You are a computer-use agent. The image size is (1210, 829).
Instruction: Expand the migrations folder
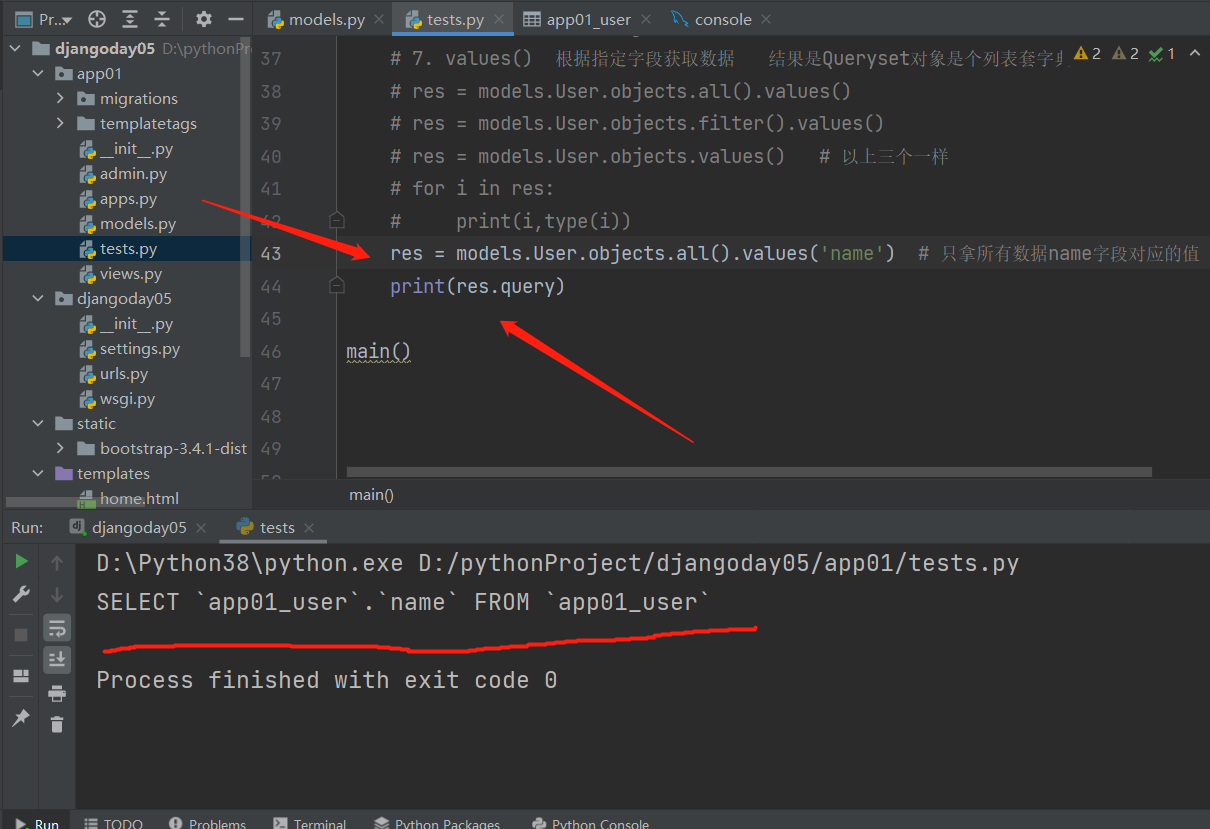pyautogui.click(x=61, y=98)
